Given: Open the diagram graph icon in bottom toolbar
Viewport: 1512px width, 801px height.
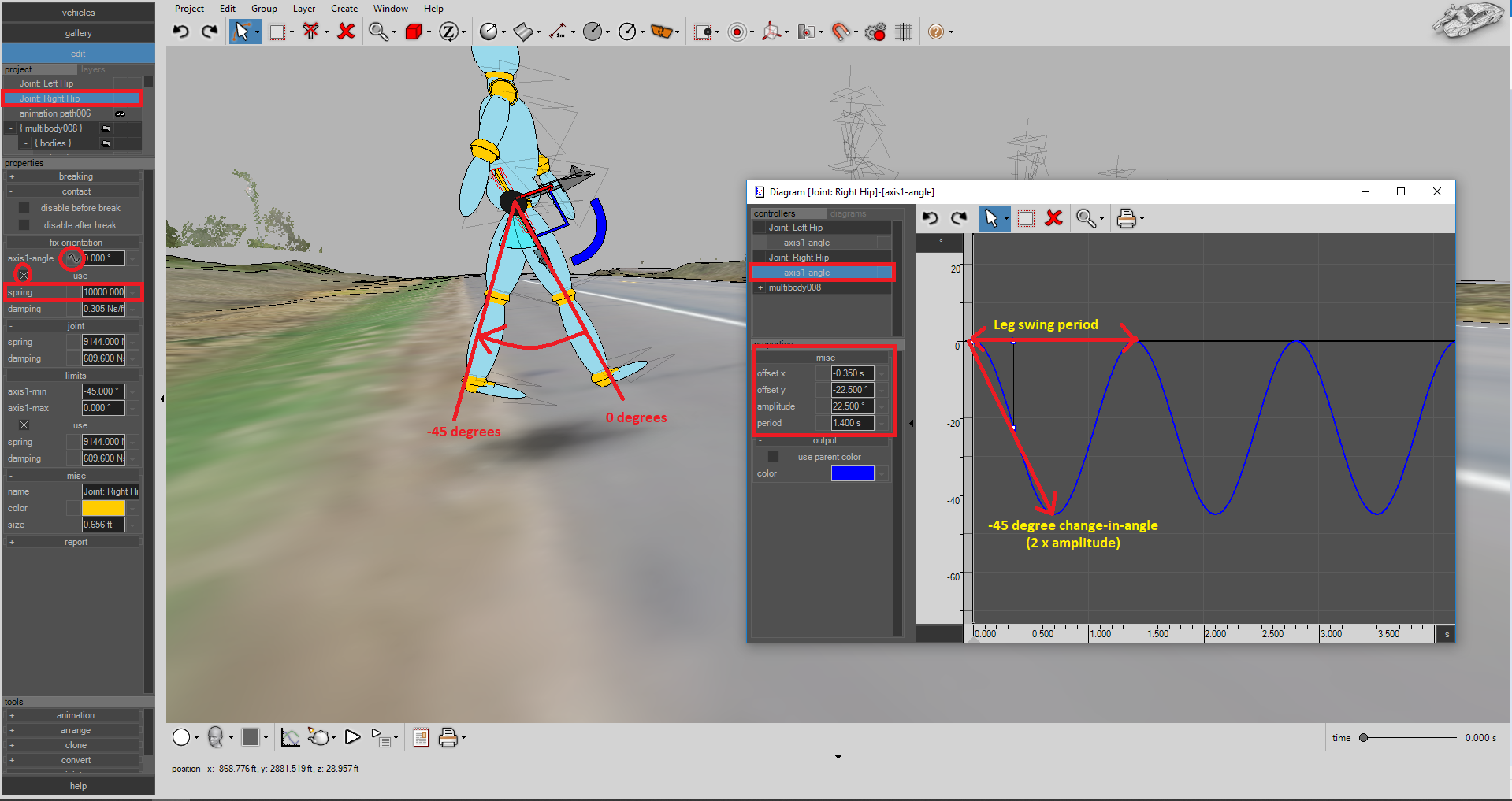Looking at the screenshot, I should tap(290, 737).
